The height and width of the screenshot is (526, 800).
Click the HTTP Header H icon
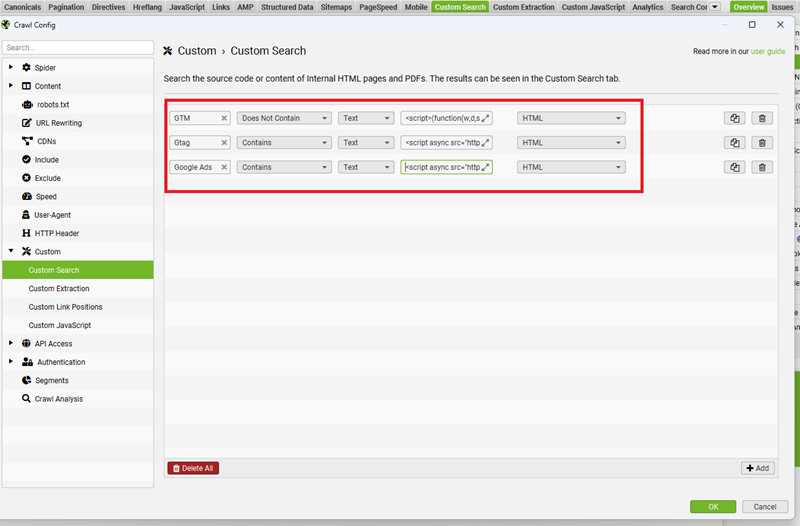(26, 233)
